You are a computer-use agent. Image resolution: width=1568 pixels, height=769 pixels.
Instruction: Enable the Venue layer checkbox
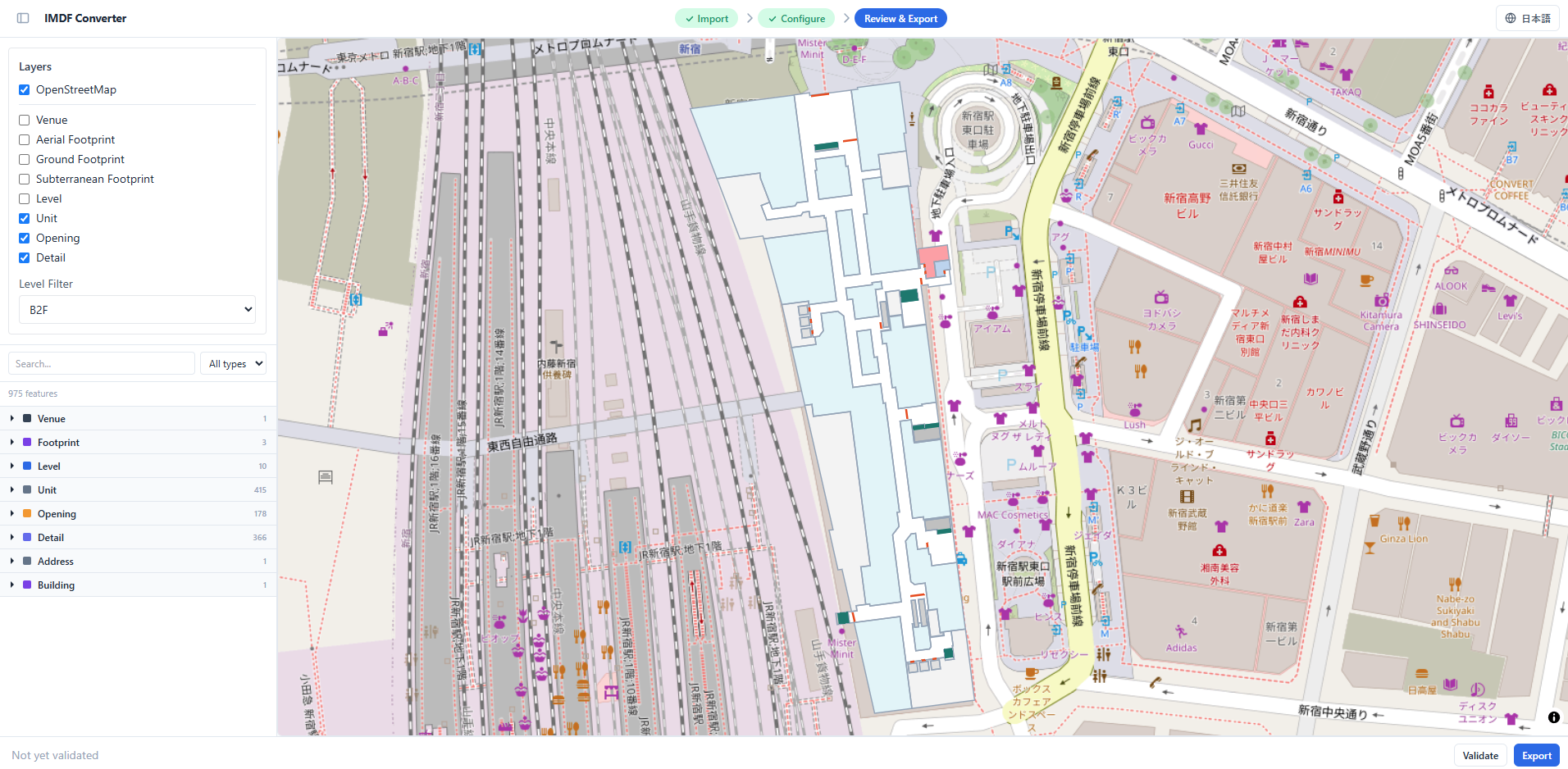[x=25, y=121]
